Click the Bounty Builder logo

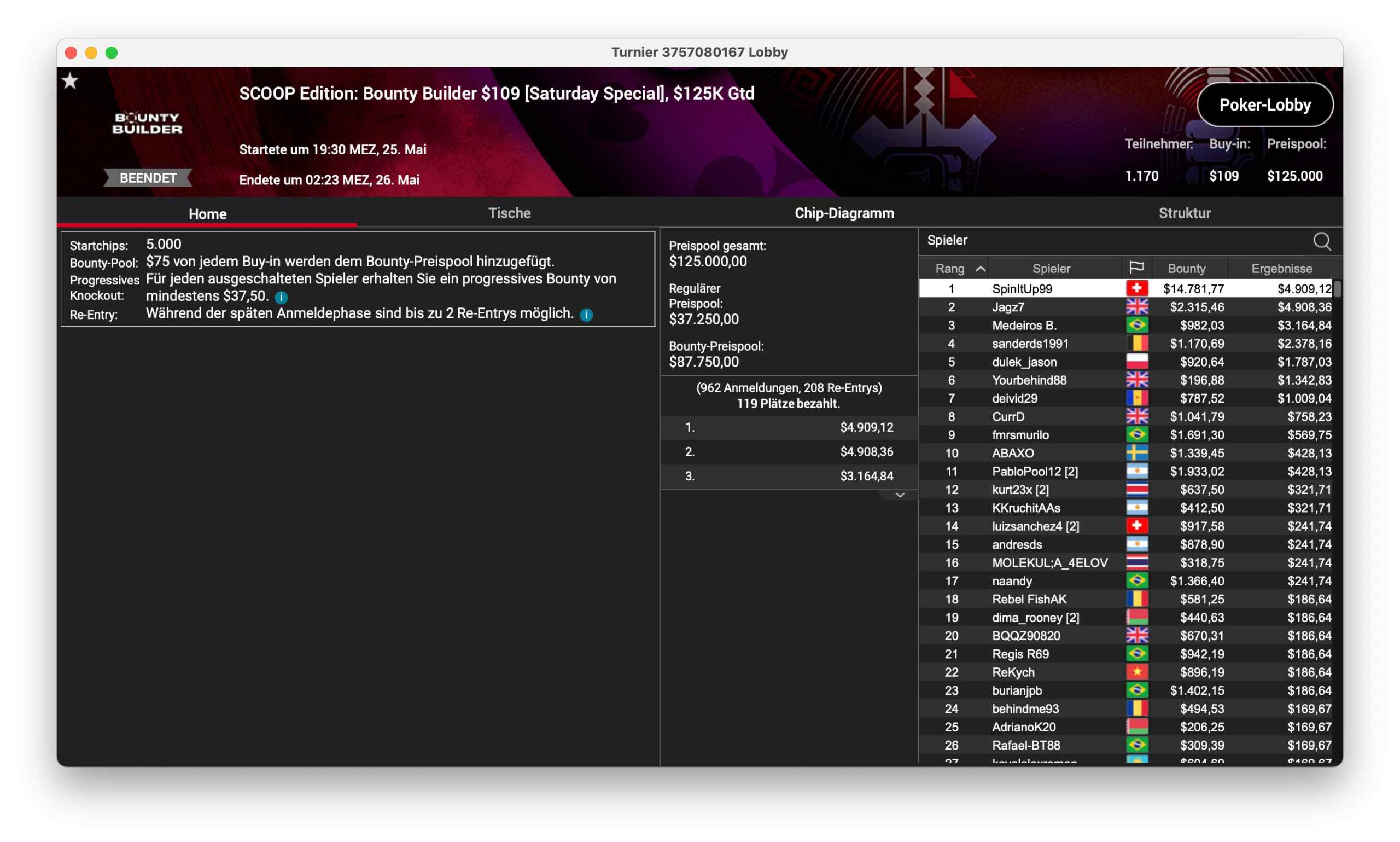tap(147, 123)
